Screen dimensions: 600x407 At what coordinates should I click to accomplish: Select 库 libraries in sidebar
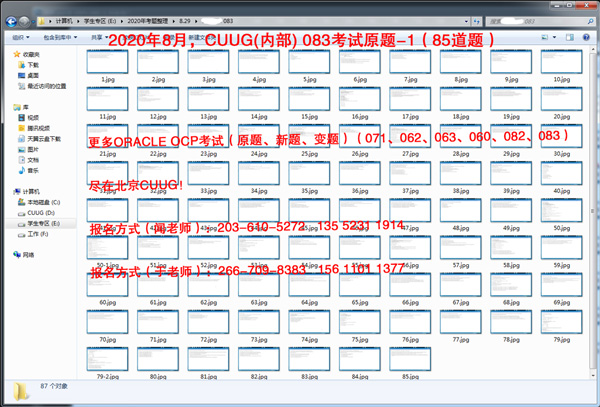pos(21,107)
